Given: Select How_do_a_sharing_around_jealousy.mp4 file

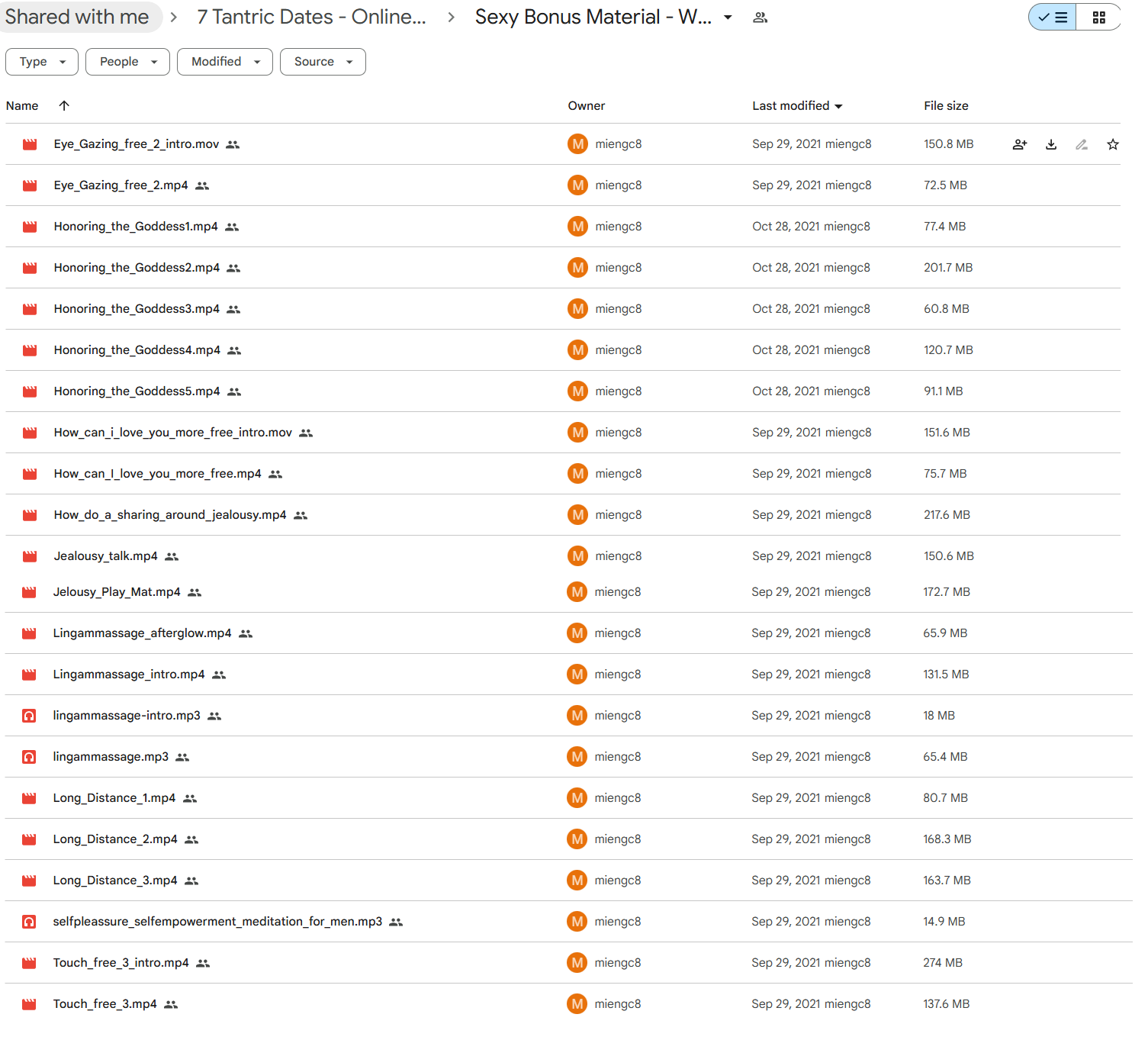Looking at the screenshot, I should (x=562, y=515).
